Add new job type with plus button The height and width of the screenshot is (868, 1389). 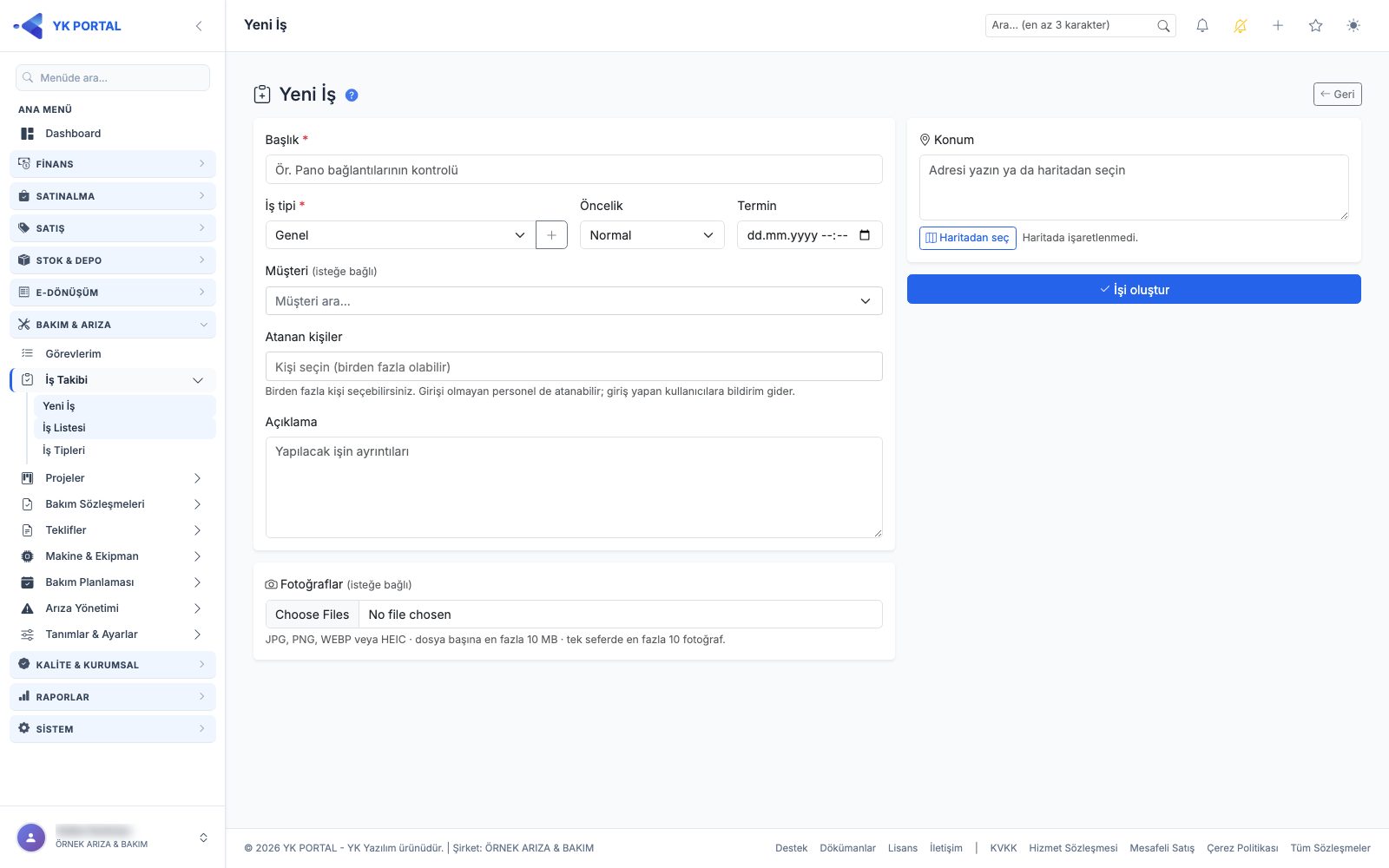click(551, 235)
